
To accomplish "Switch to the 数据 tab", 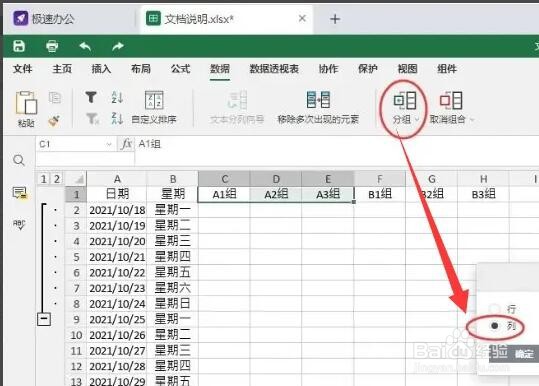I will (220, 69).
